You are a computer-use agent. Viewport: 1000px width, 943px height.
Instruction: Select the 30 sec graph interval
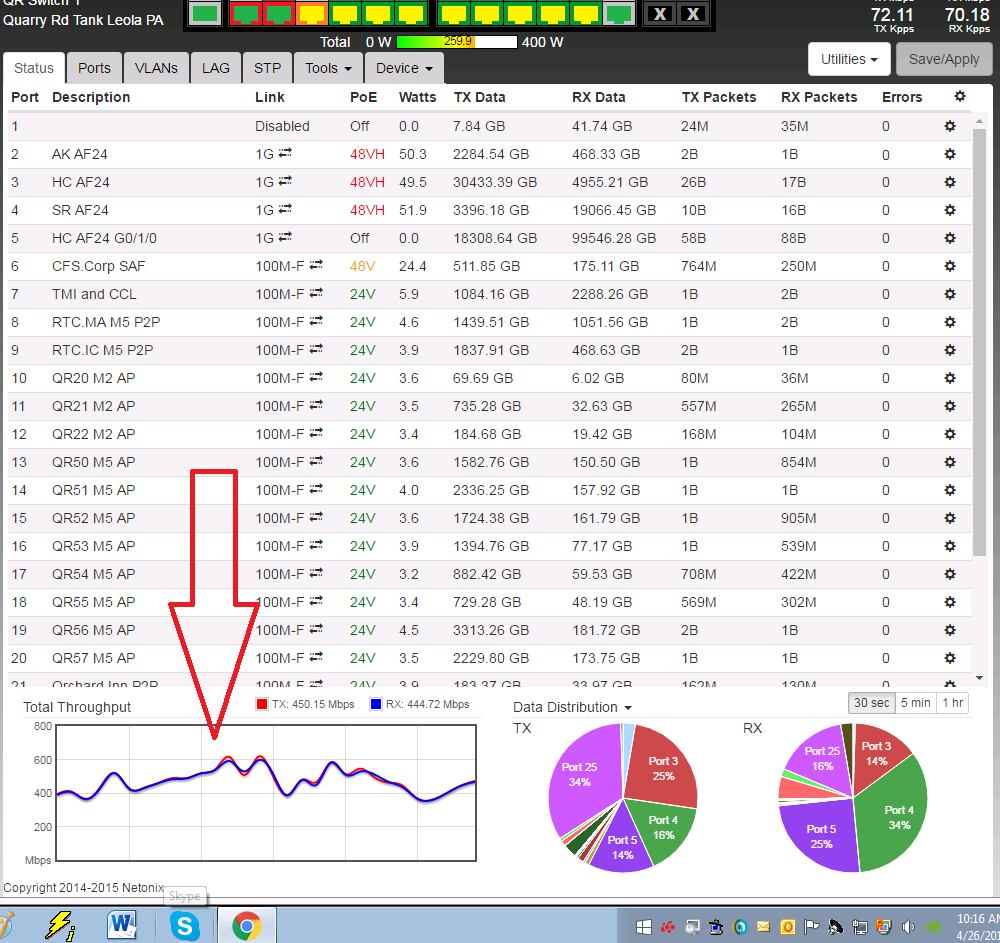coord(869,703)
